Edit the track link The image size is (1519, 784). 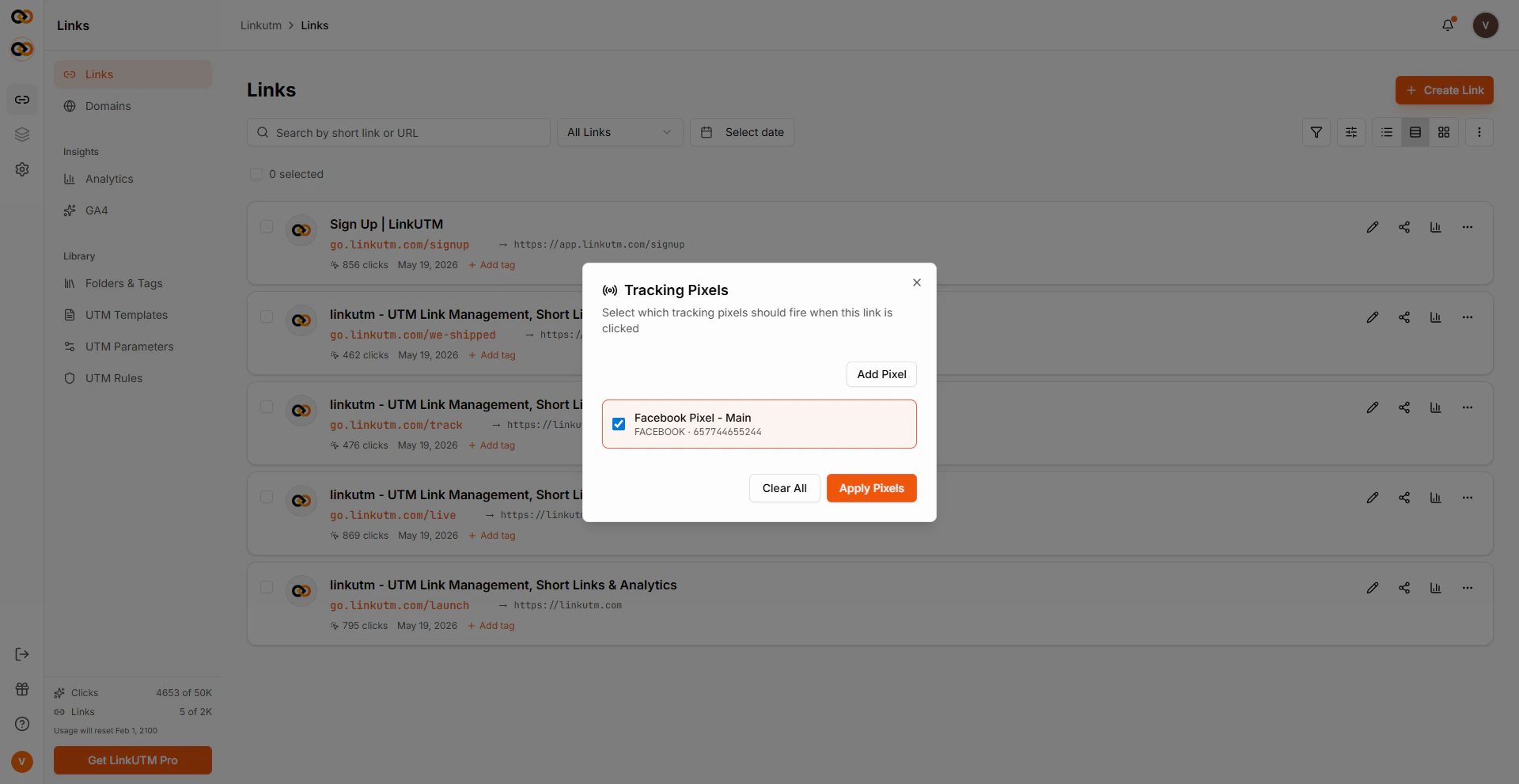1373,407
